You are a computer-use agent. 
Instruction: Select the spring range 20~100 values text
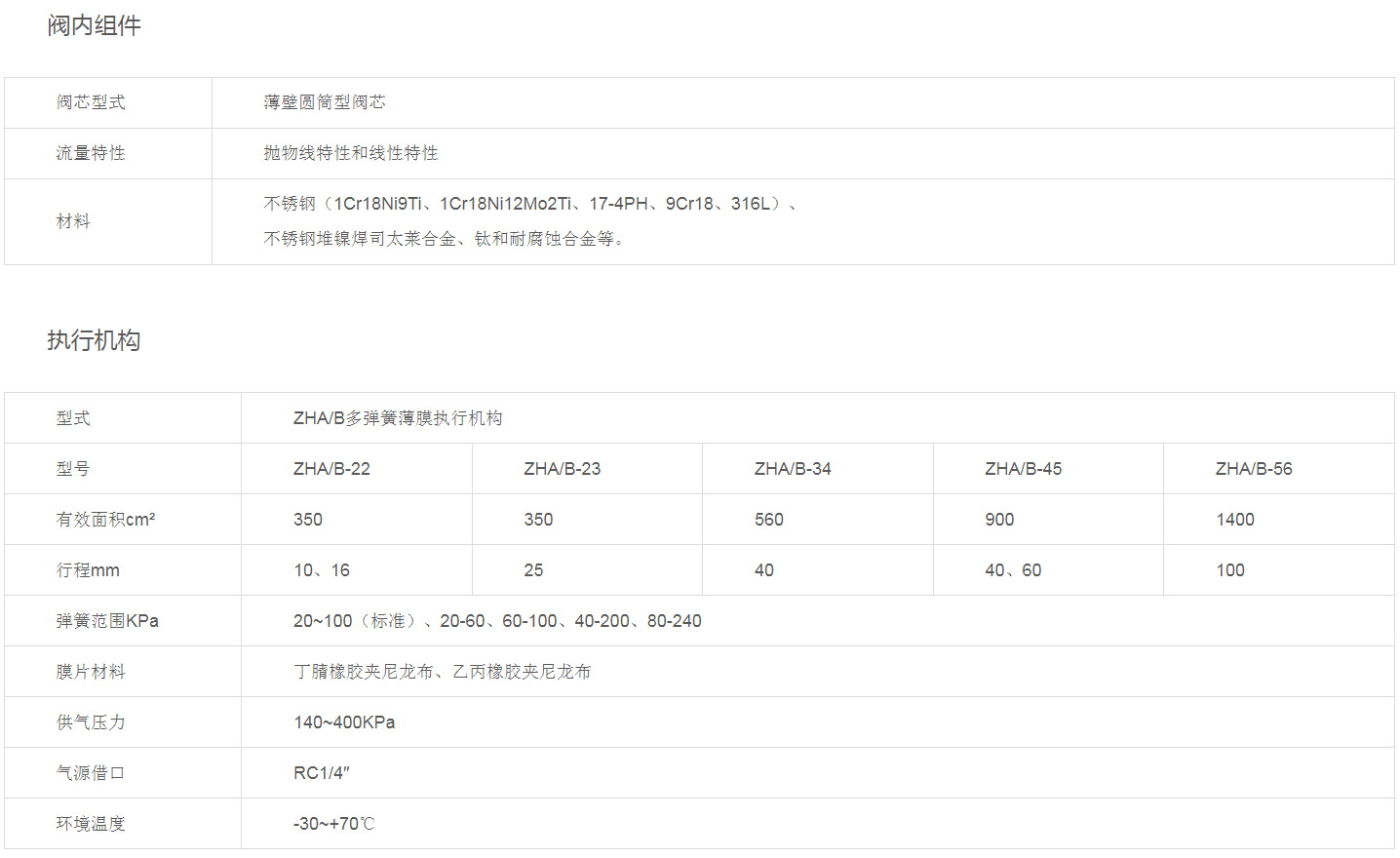[x=497, y=621]
